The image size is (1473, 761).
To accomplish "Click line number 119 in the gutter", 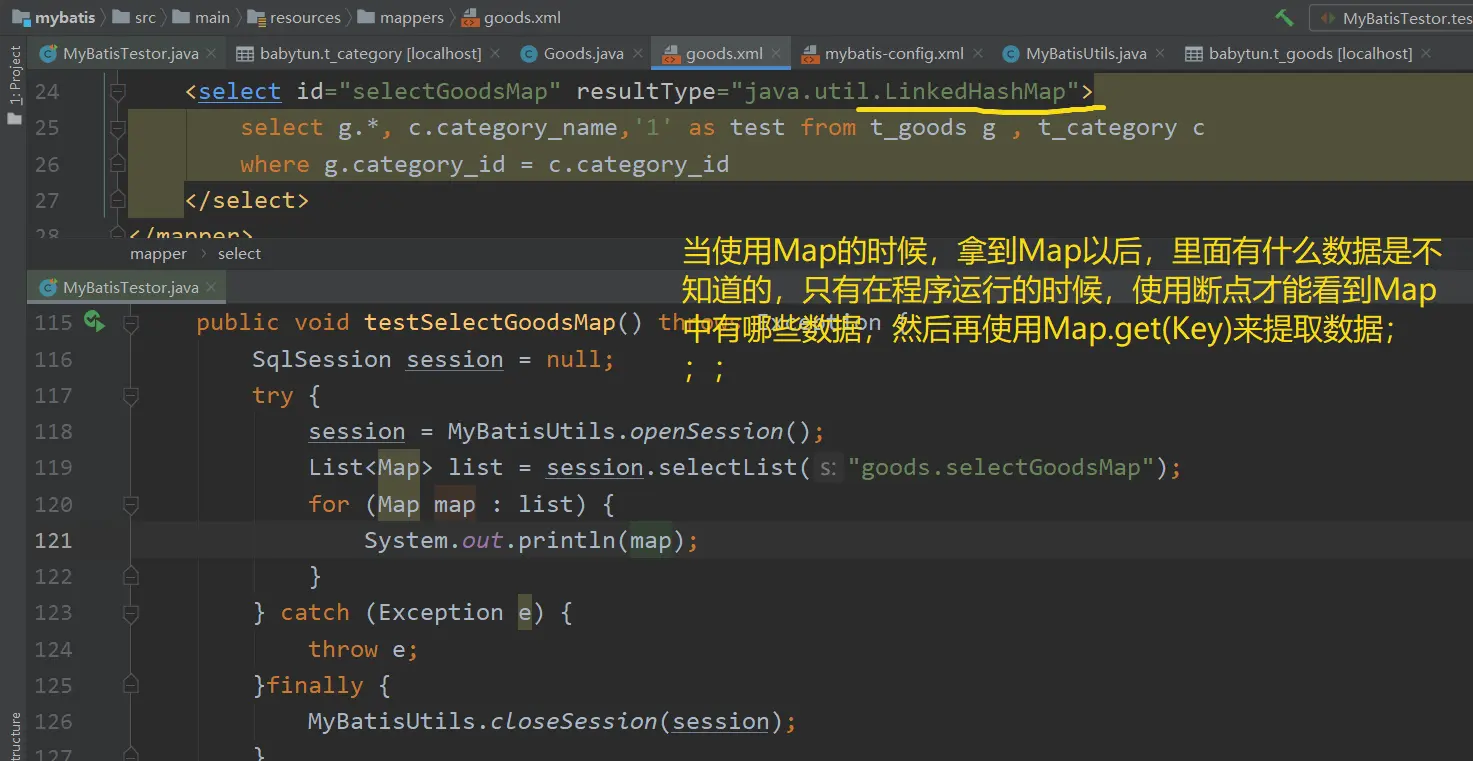I will tap(53, 468).
